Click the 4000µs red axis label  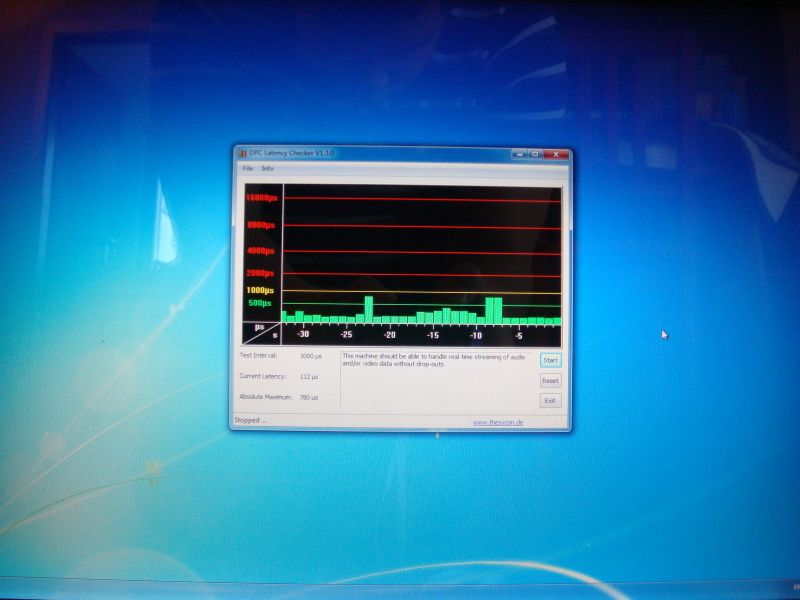point(261,251)
